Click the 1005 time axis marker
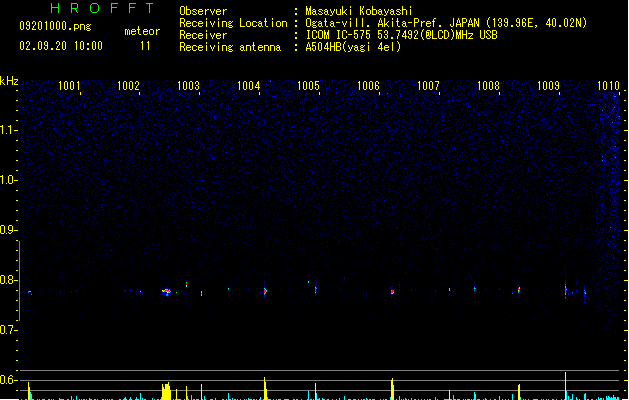629x400 pixels. coord(308,86)
